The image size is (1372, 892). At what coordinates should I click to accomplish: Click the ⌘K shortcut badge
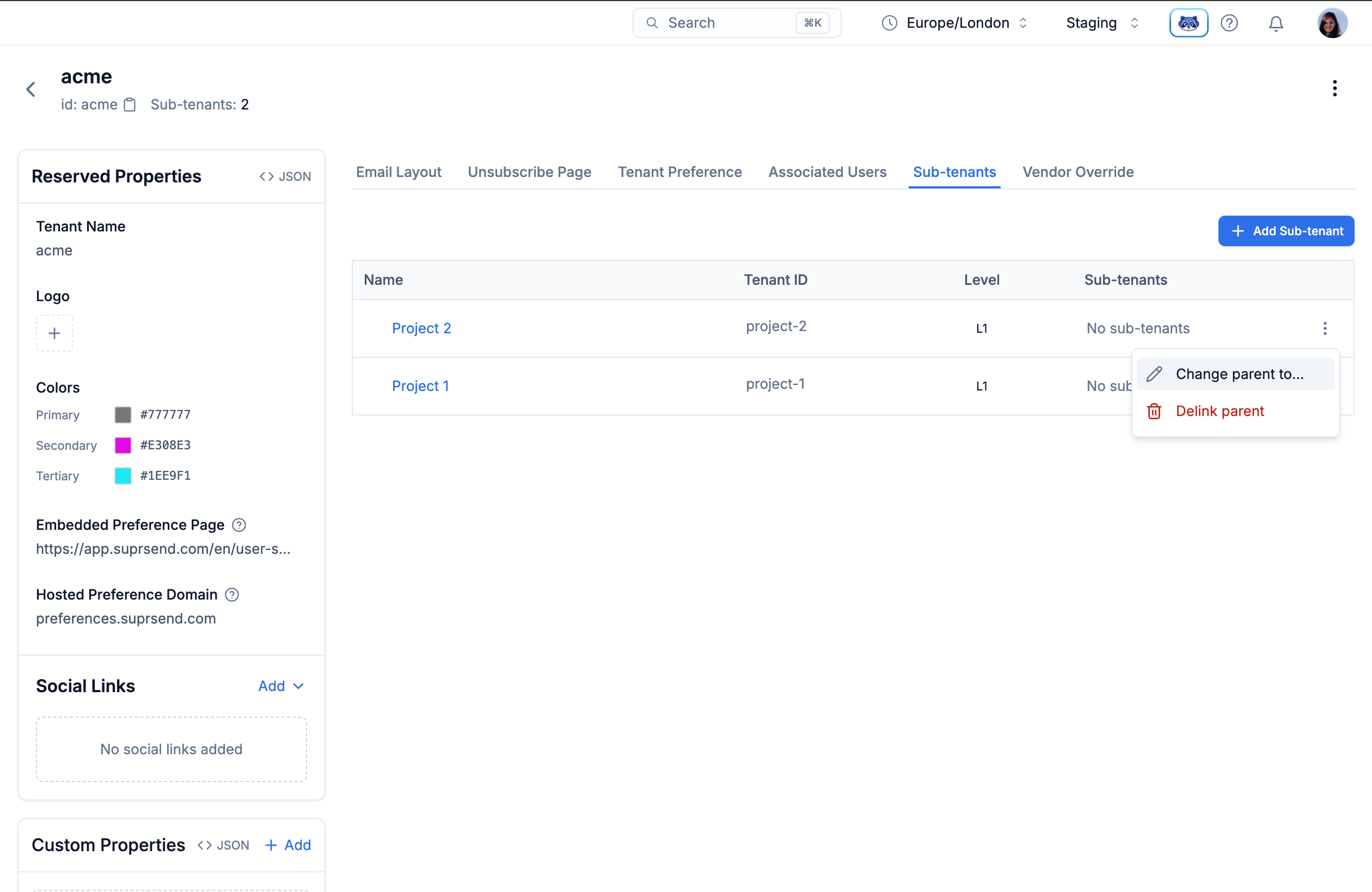point(812,23)
